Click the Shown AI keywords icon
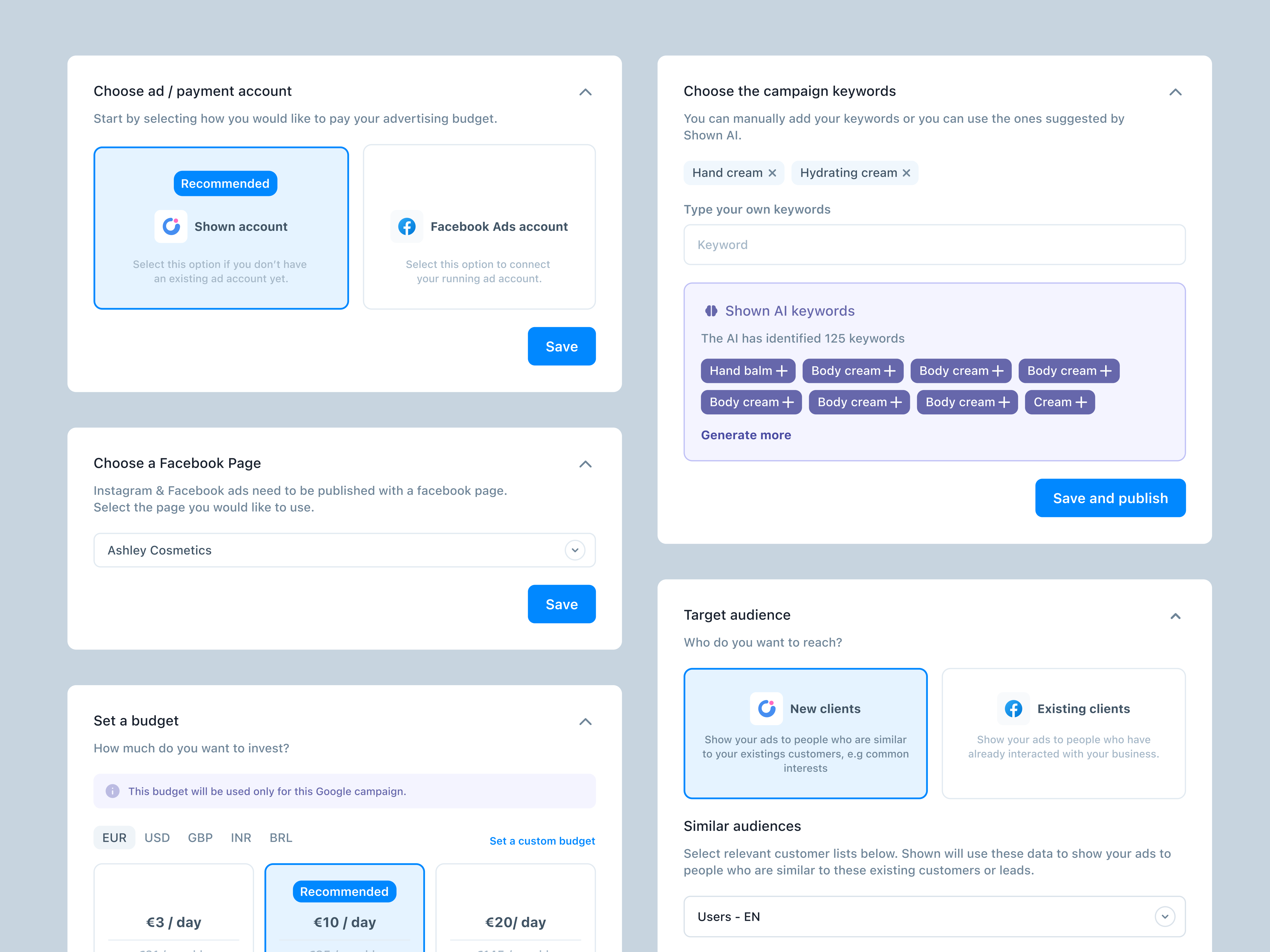1270x952 pixels. (711, 310)
